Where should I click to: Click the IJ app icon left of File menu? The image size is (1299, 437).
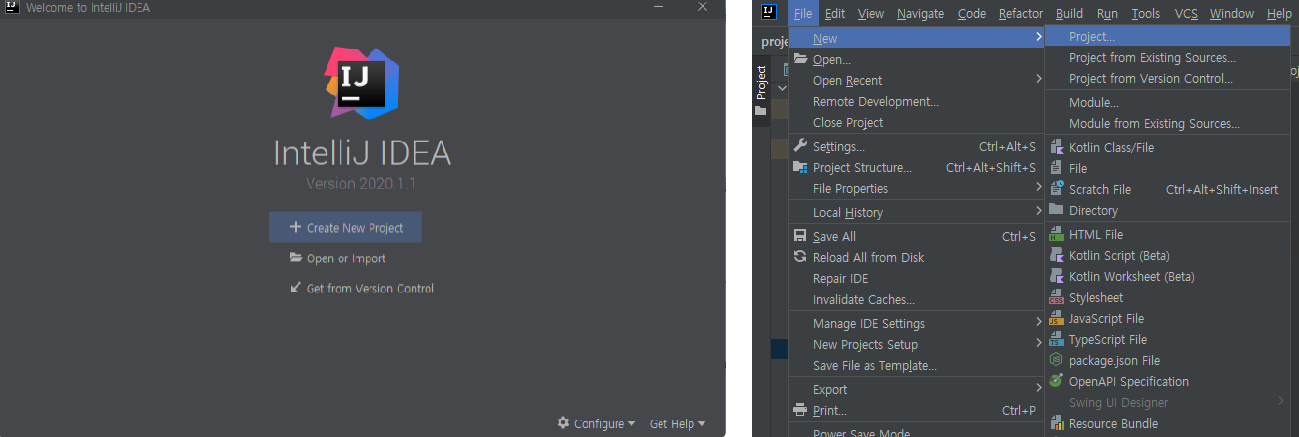(x=768, y=13)
